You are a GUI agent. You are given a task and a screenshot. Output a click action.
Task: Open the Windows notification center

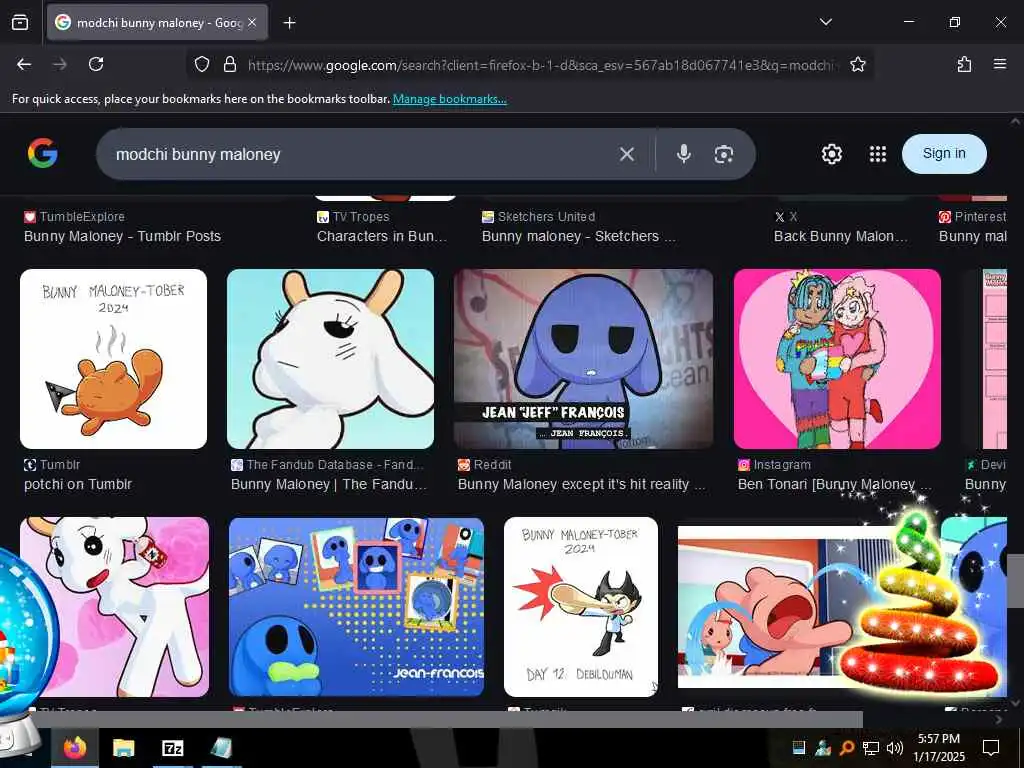(x=991, y=748)
